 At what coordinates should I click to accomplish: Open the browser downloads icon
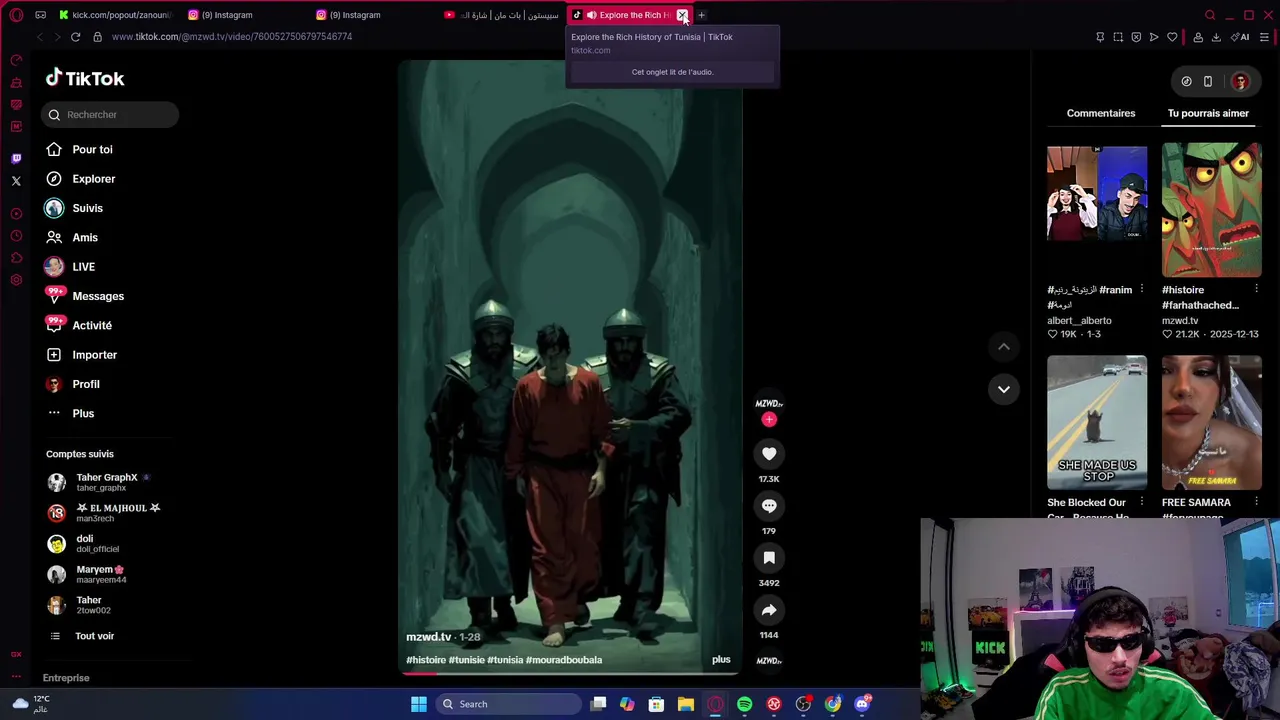(1216, 37)
